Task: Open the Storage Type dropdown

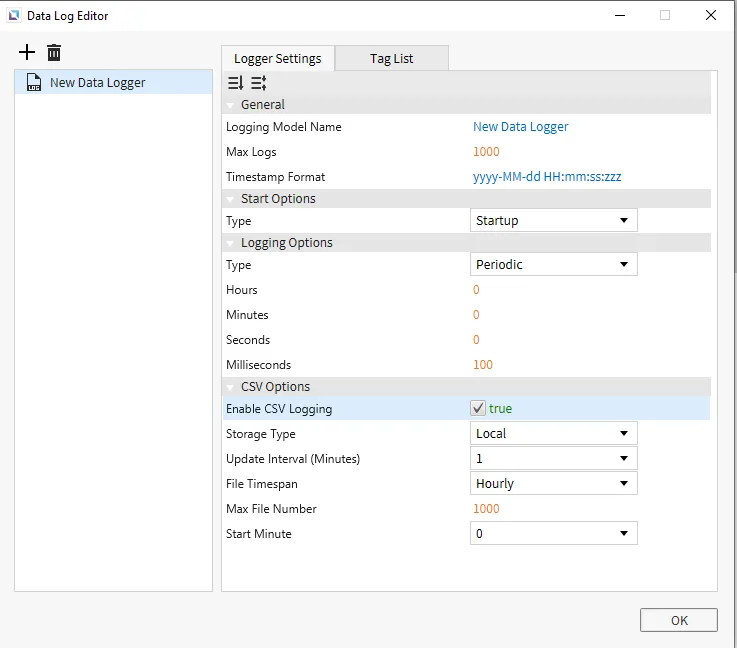Action: coord(553,434)
